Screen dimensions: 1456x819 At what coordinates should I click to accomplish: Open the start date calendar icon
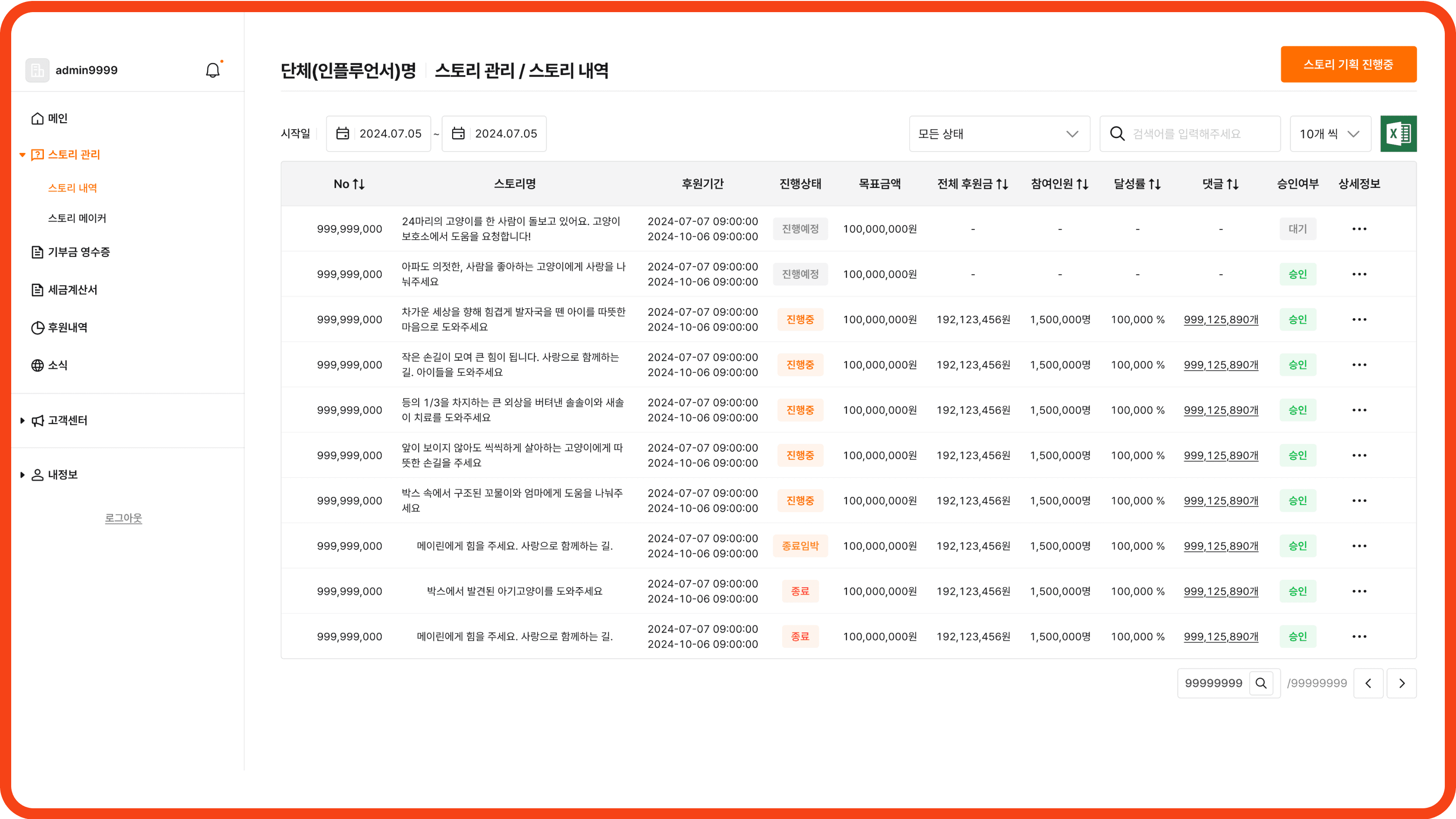[343, 133]
